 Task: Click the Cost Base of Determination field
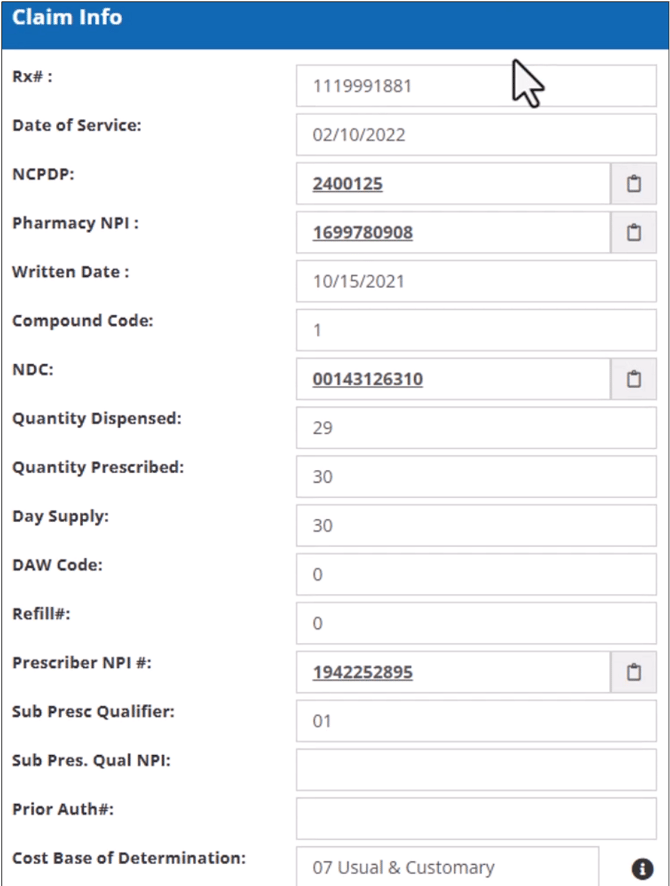click(447, 867)
